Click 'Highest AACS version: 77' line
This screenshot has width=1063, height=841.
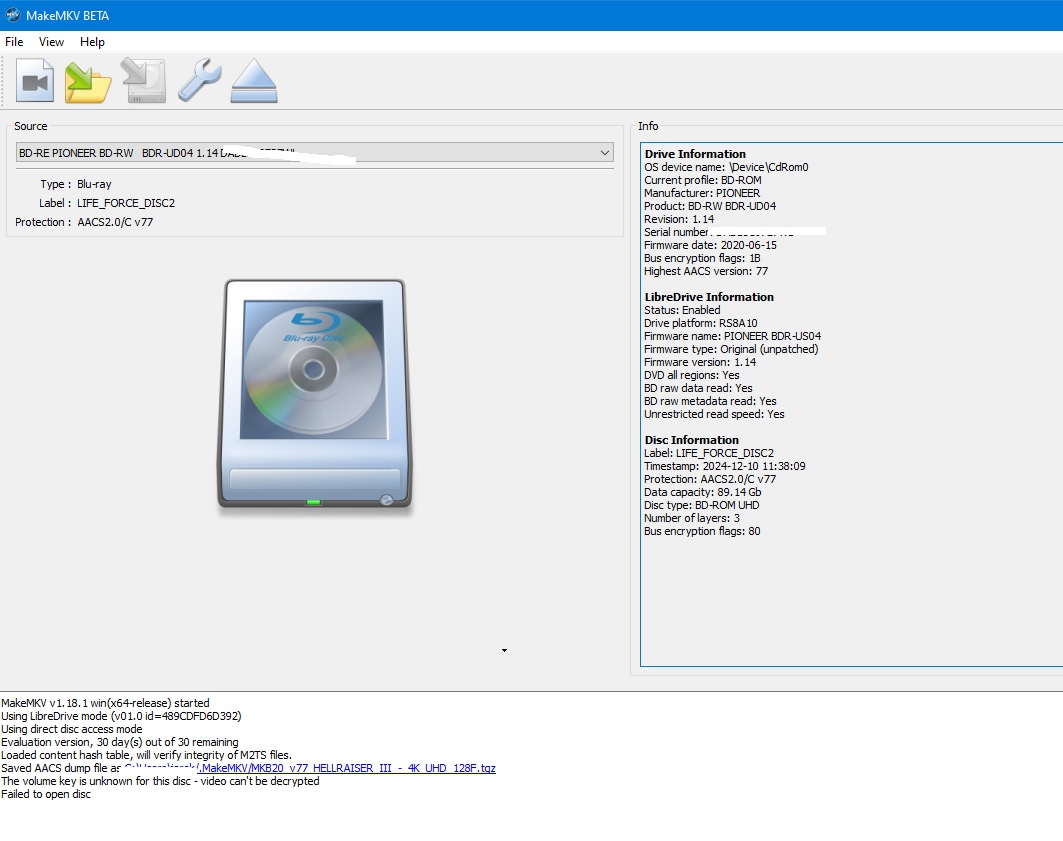click(706, 270)
